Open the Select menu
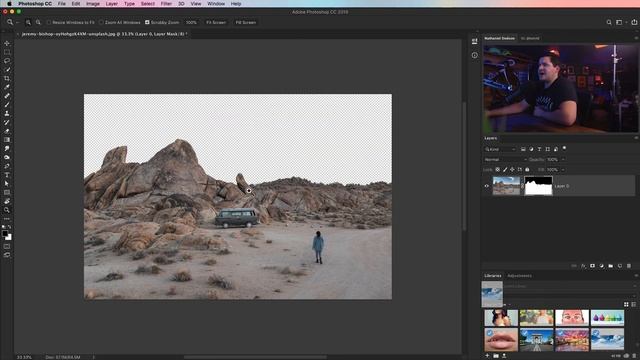This screenshot has width=640, height=360. click(x=148, y=4)
